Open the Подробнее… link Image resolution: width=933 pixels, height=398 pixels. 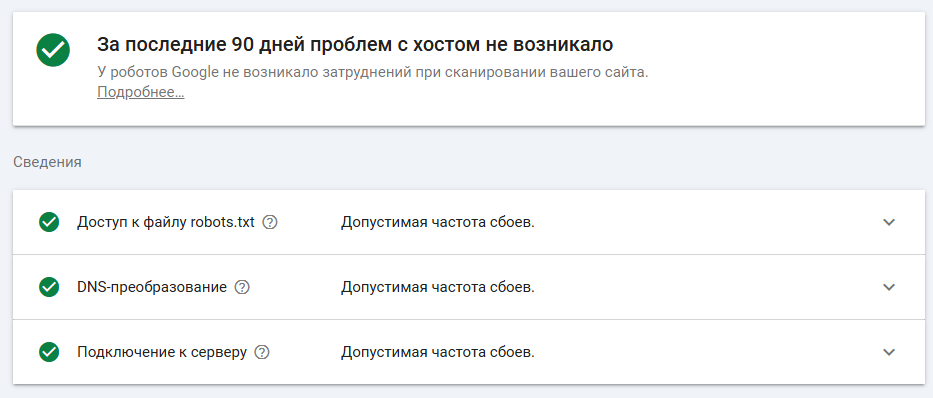140,92
